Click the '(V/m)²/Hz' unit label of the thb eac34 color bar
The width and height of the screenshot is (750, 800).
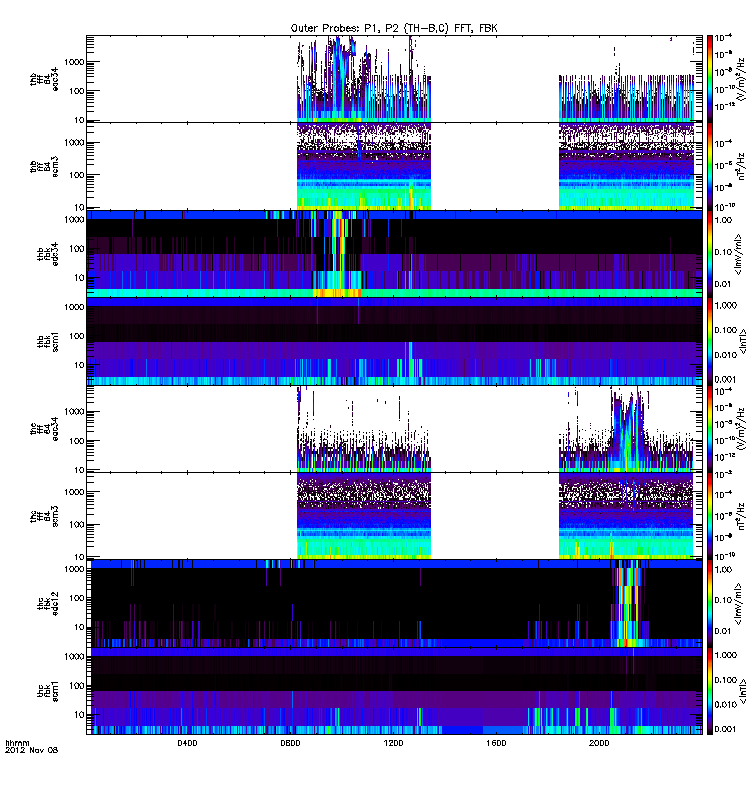click(x=742, y=79)
